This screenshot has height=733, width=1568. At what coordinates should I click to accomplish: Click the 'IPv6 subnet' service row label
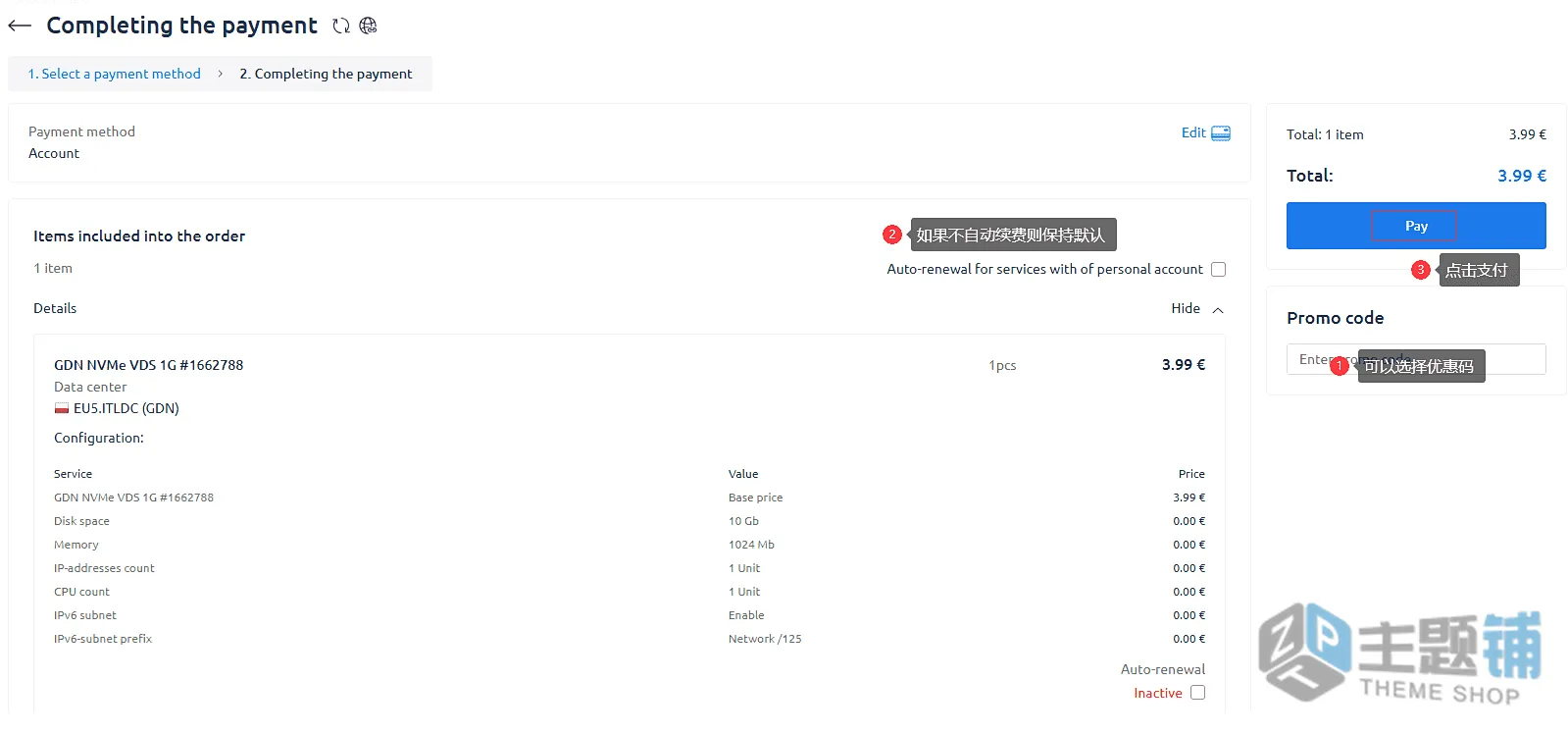click(x=85, y=615)
